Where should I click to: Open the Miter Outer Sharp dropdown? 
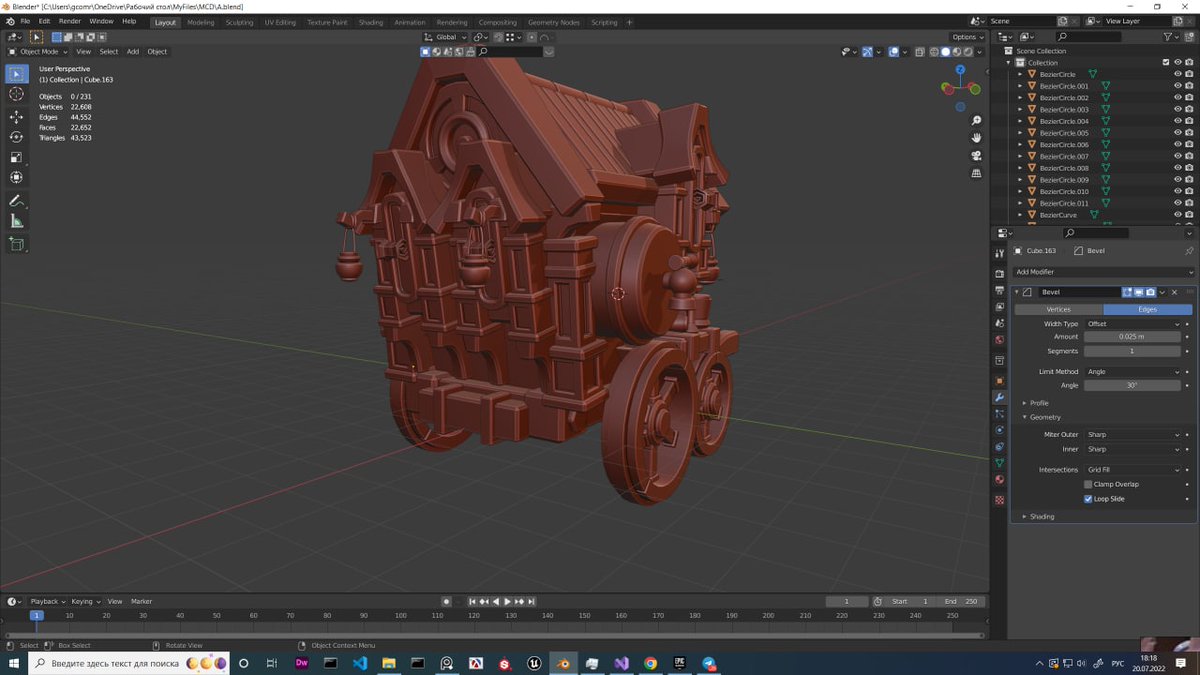click(x=1133, y=434)
